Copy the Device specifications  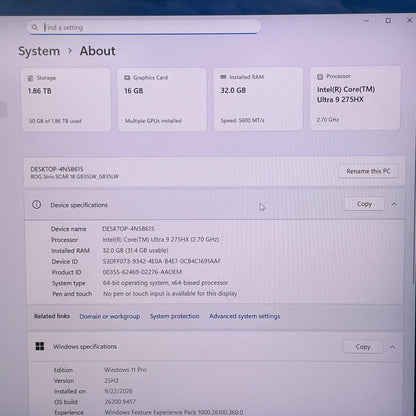coord(364,204)
